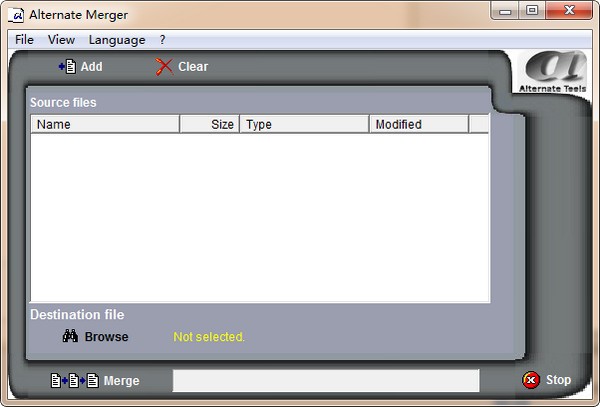Open the View menu
Screen dimensions: 600x407
pyautogui.click(x=61, y=40)
